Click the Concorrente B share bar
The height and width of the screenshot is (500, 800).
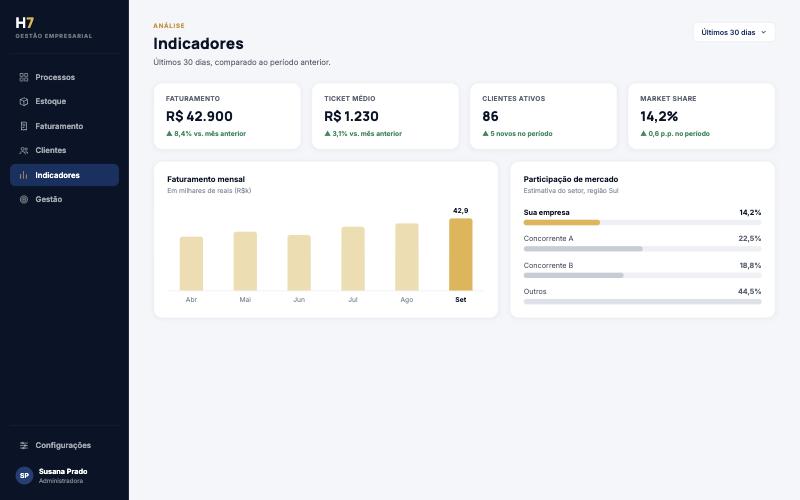coord(642,276)
